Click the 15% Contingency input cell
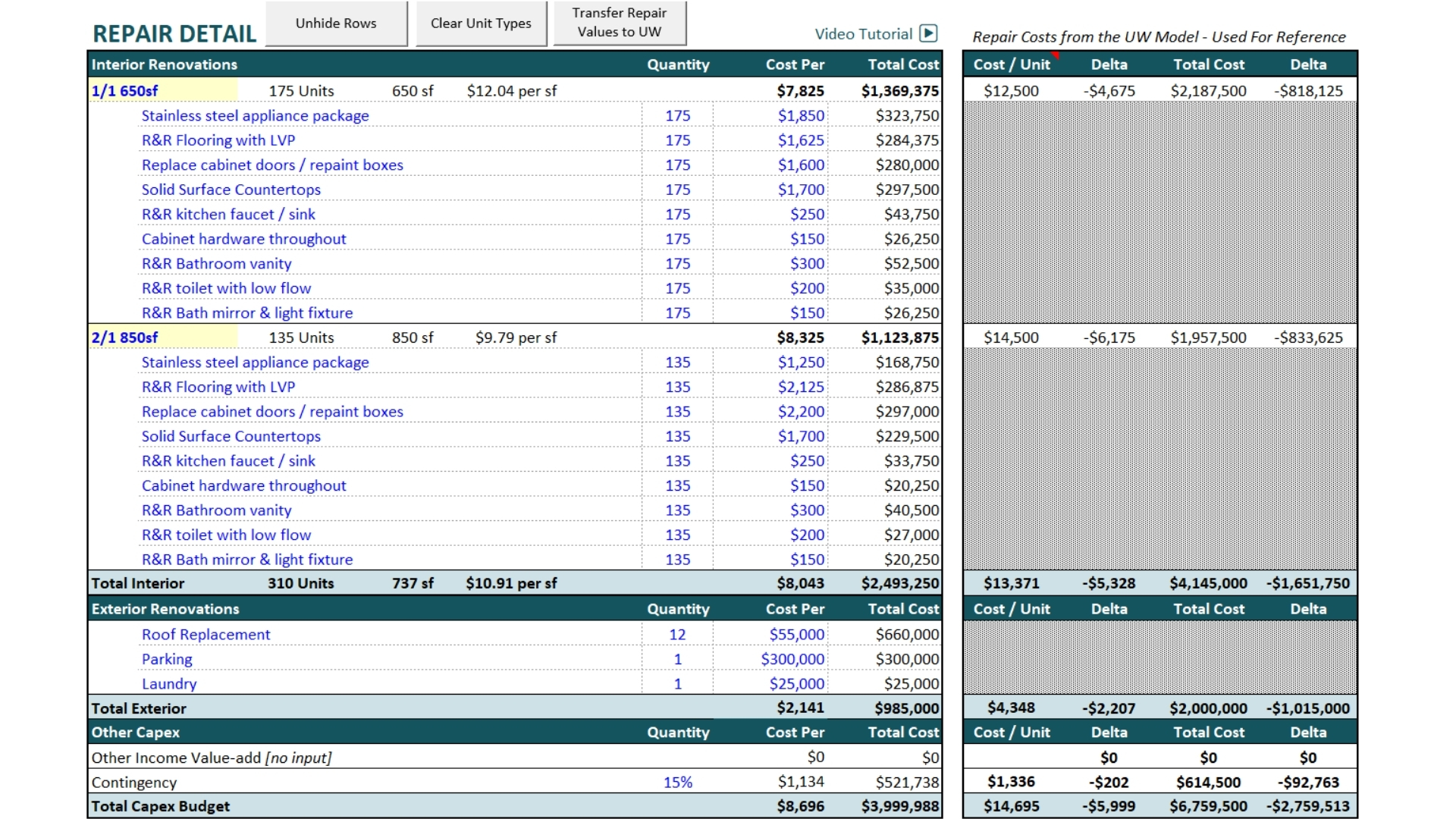1456x819 pixels. coord(677,782)
